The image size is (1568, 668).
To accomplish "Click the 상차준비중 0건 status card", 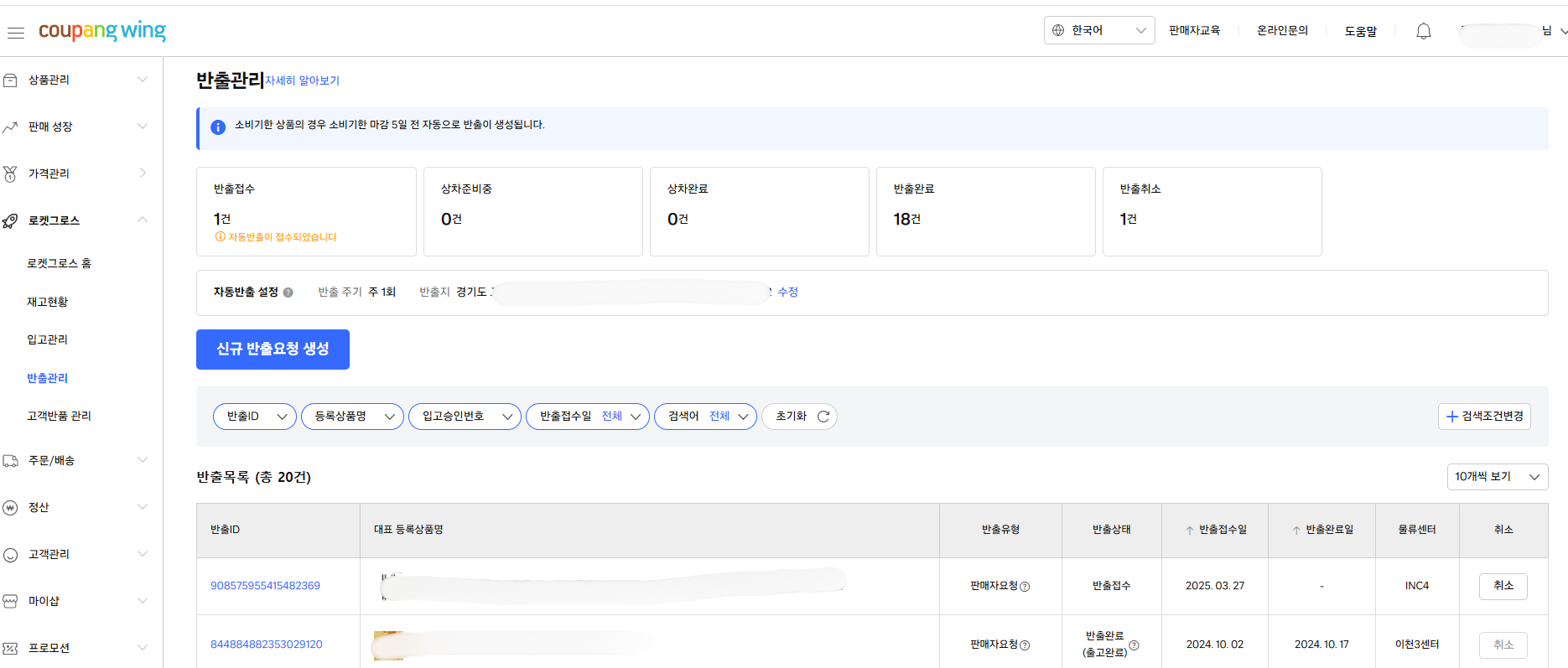I will tap(533, 211).
